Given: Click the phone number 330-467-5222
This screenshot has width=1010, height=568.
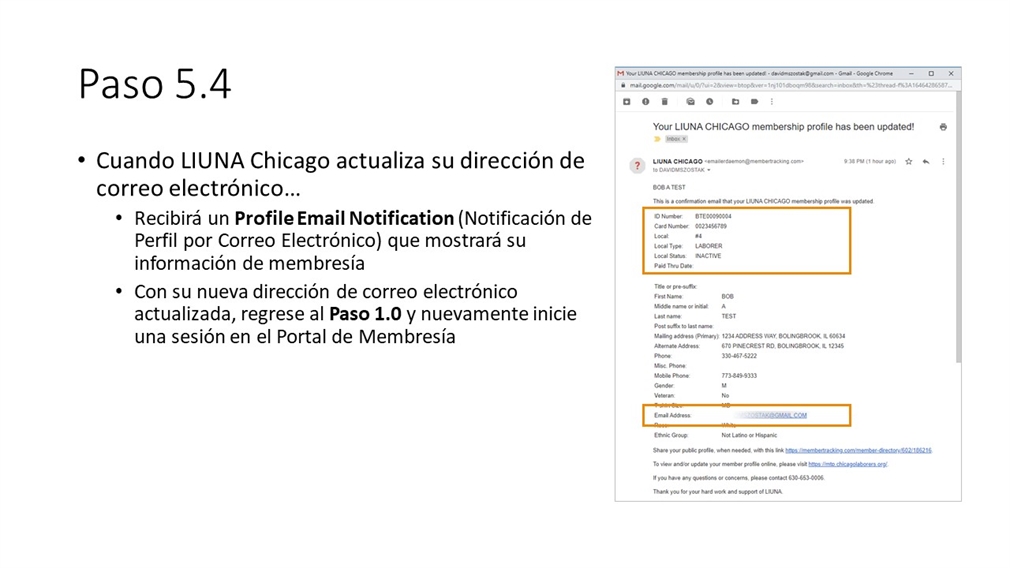Looking at the screenshot, I should tap(739, 355).
